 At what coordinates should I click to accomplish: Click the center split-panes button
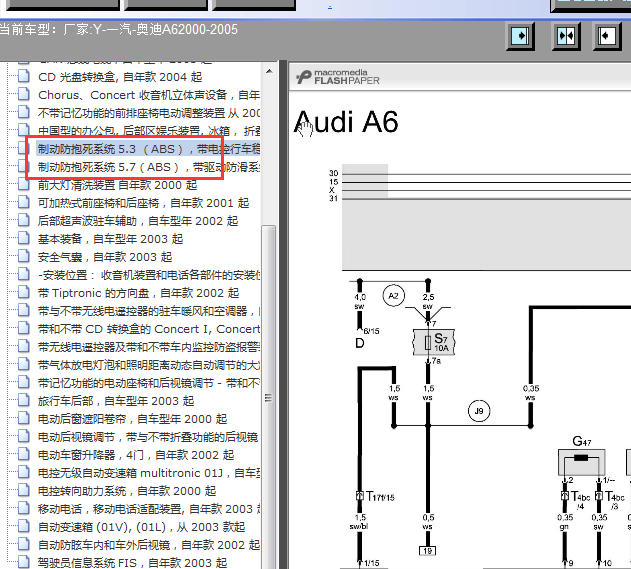pyautogui.click(x=565, y=36)
